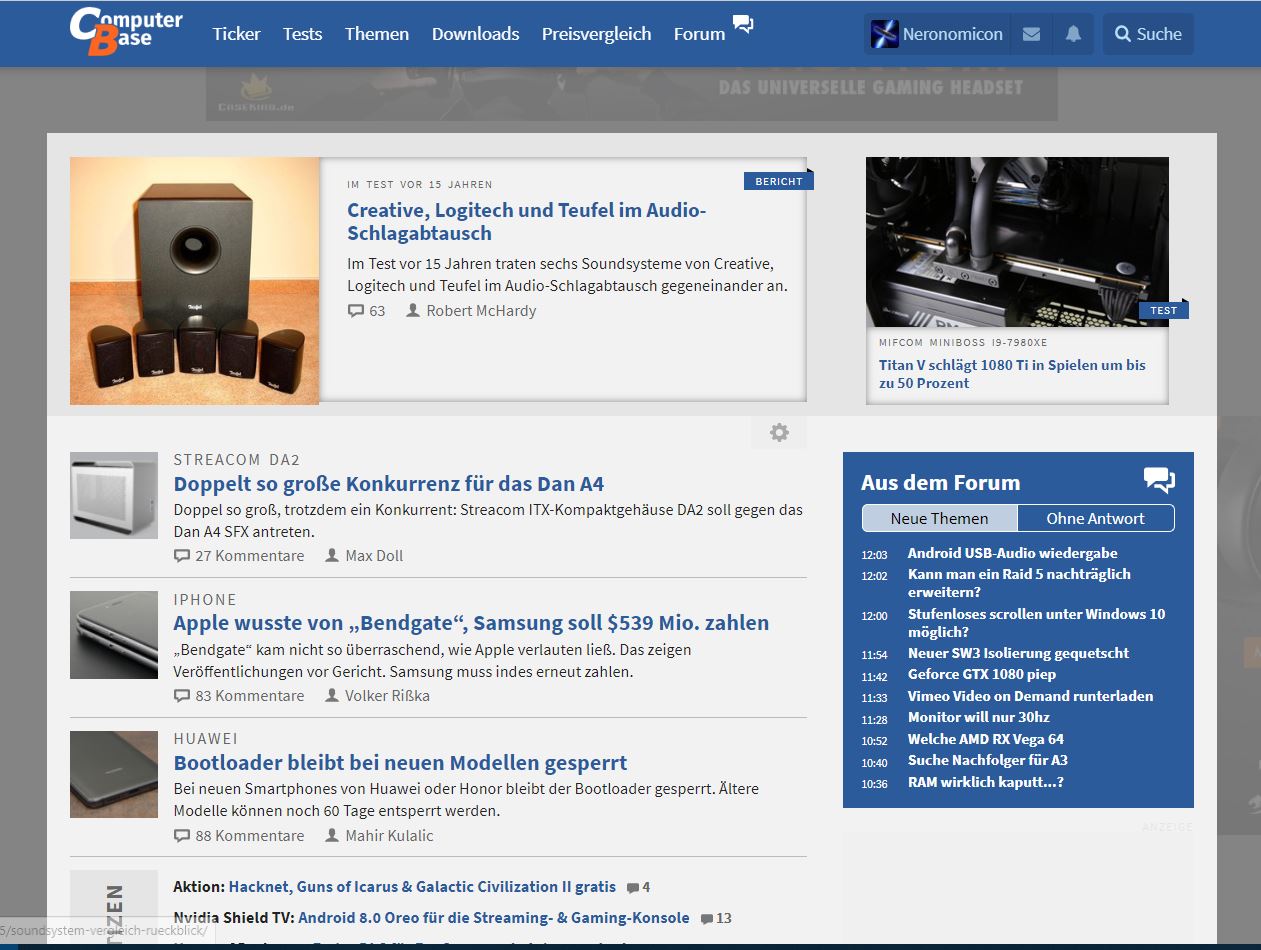Click the TEST tag label
The height and width of the screenshot is (950, 1261).
[1163, 310]
